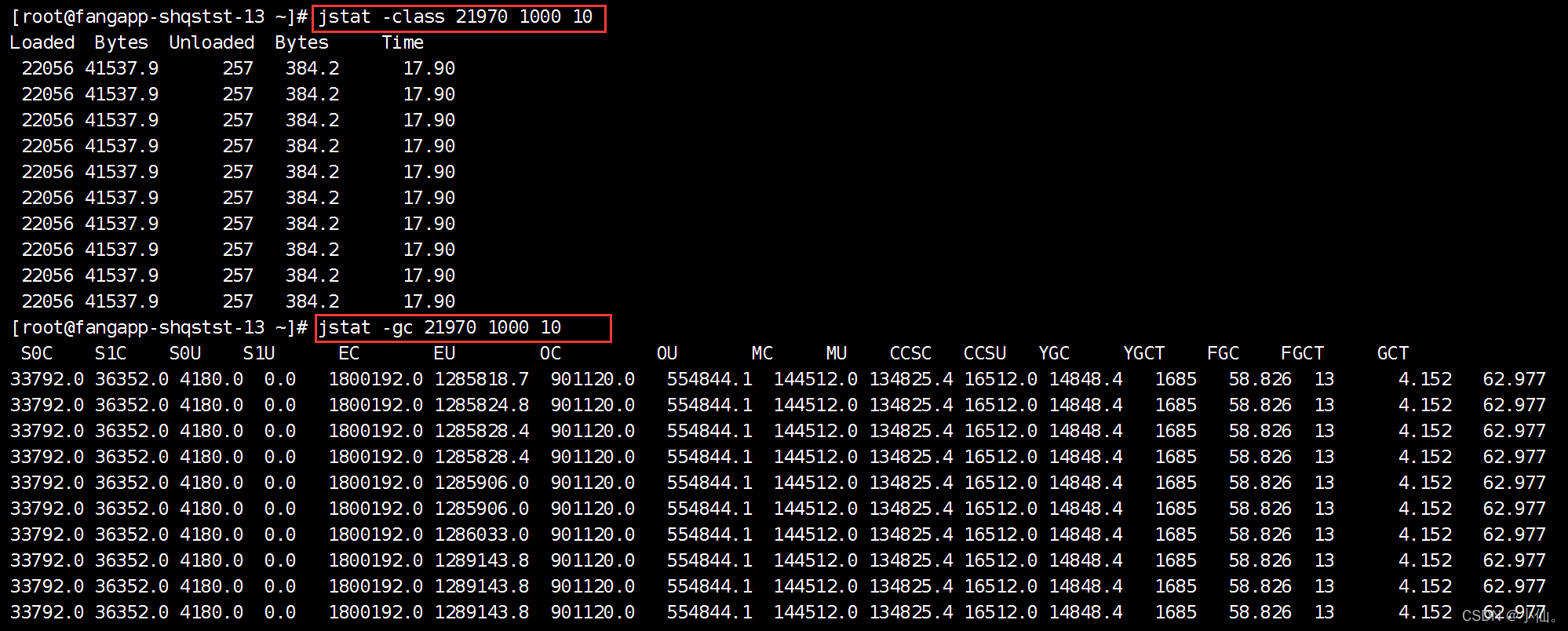Click the S0C column header
This screenshot has width=1568, height=631.
click(x=37, y=354)
